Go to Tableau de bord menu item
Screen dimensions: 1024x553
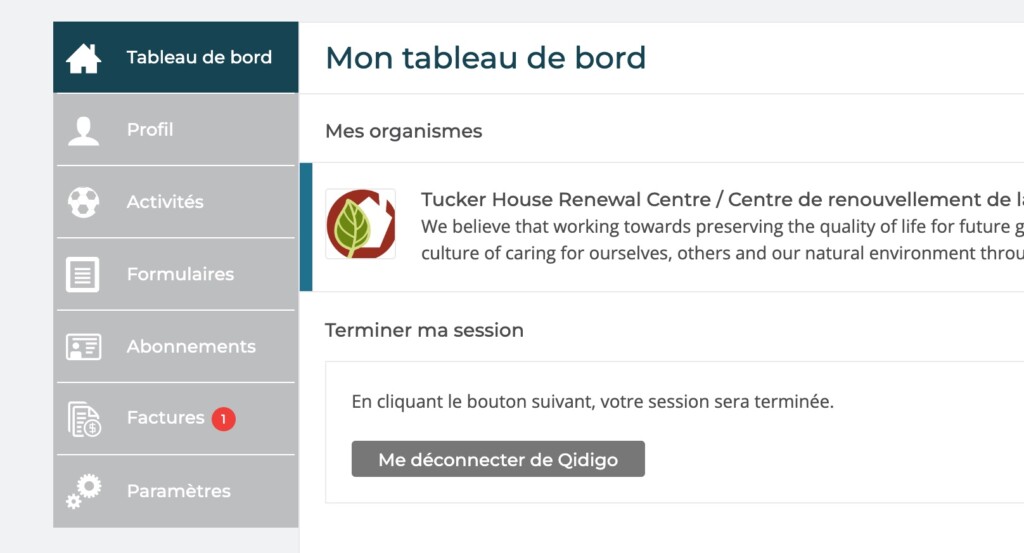[176, 57]
